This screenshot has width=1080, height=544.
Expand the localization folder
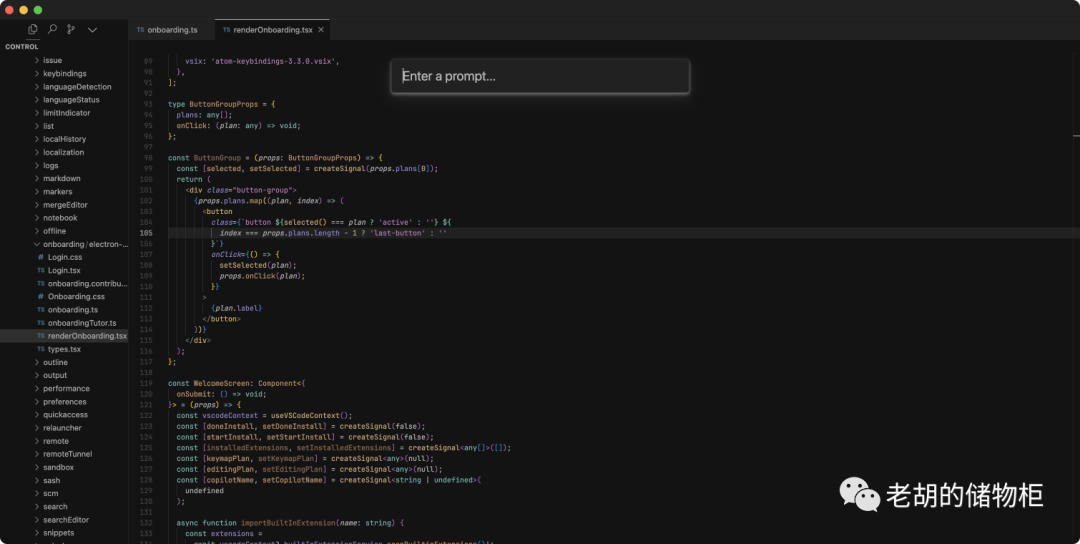point(64,152)
